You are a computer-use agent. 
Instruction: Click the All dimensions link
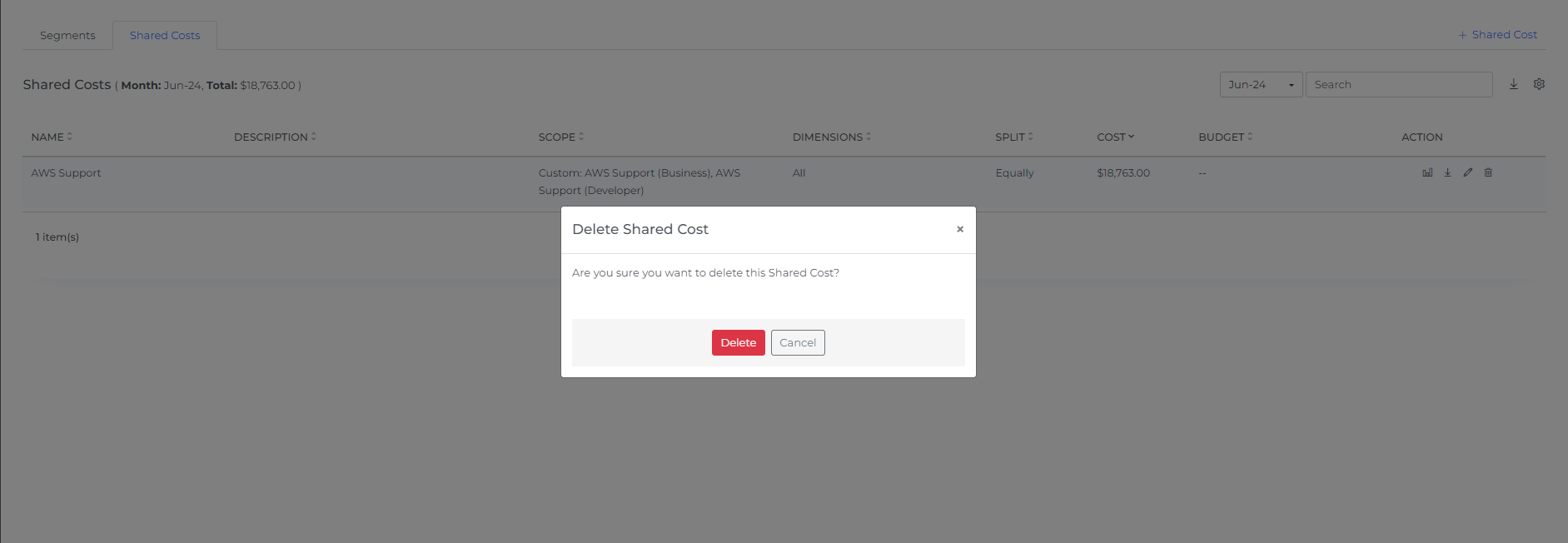click(x=799, y=173)
